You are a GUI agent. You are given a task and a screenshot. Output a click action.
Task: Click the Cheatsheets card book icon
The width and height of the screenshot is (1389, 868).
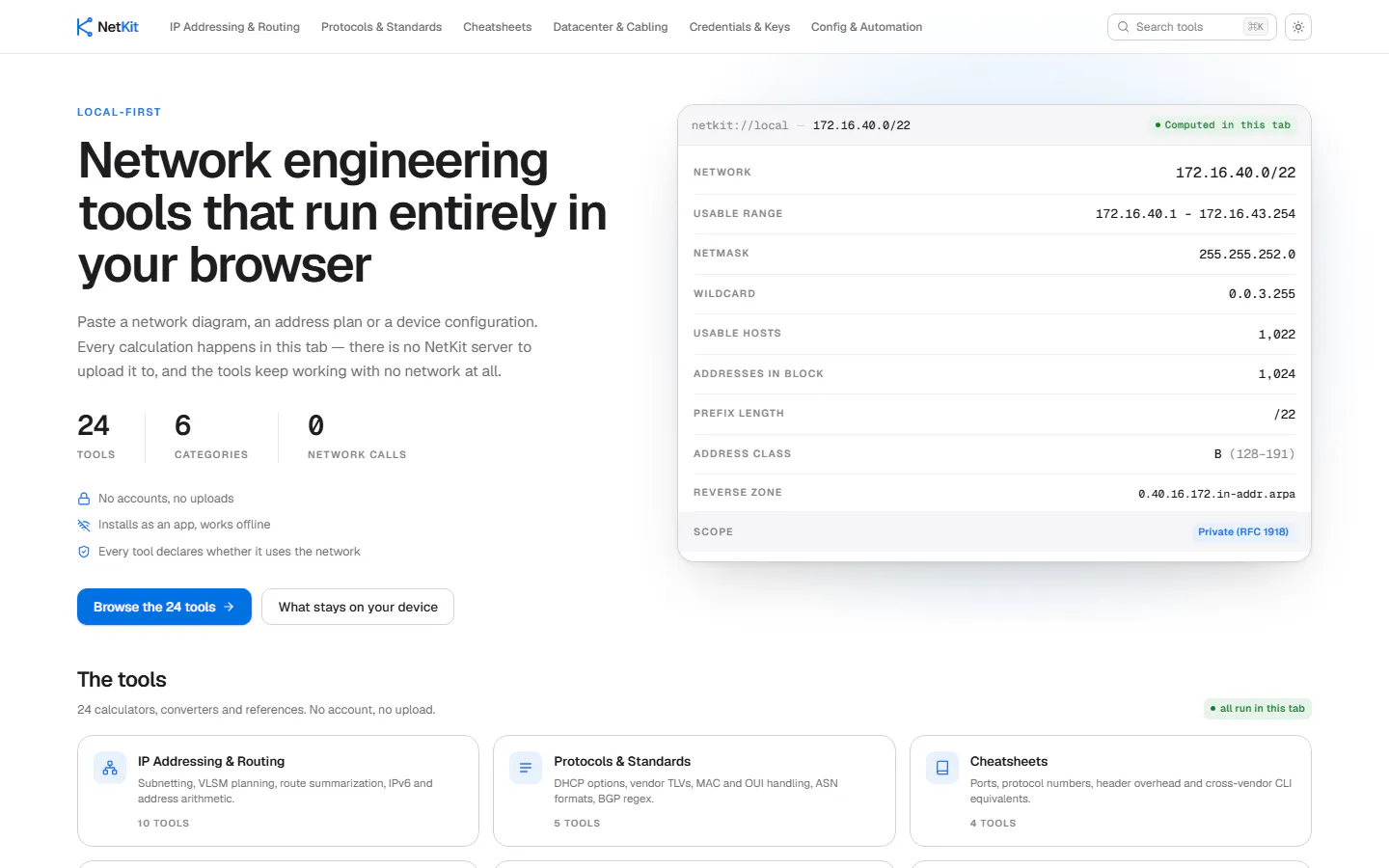coord(942,768)
